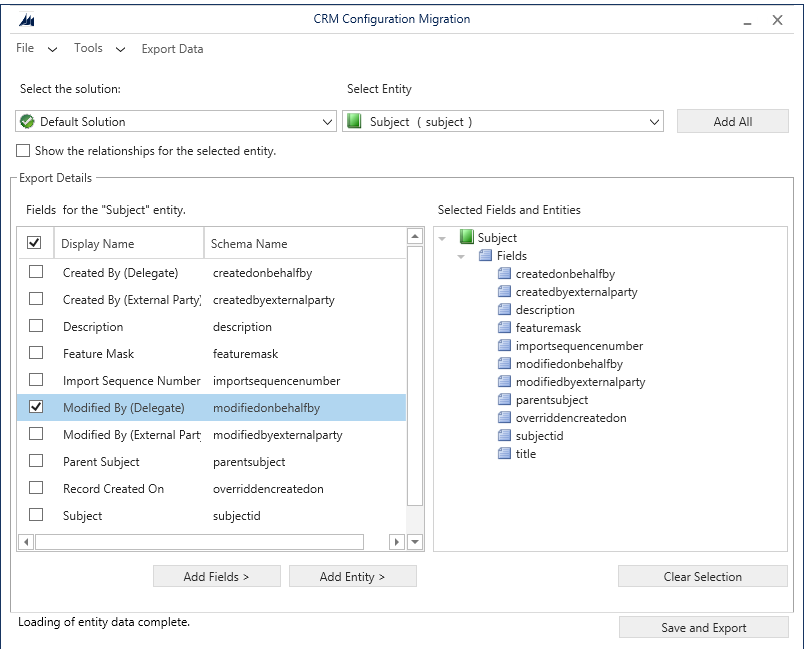Click the fields list vertical scrollbar thumb
Image resolution: width=805 pixels, height=649 pixels.
pyautogui.click(x=415, y=376)
